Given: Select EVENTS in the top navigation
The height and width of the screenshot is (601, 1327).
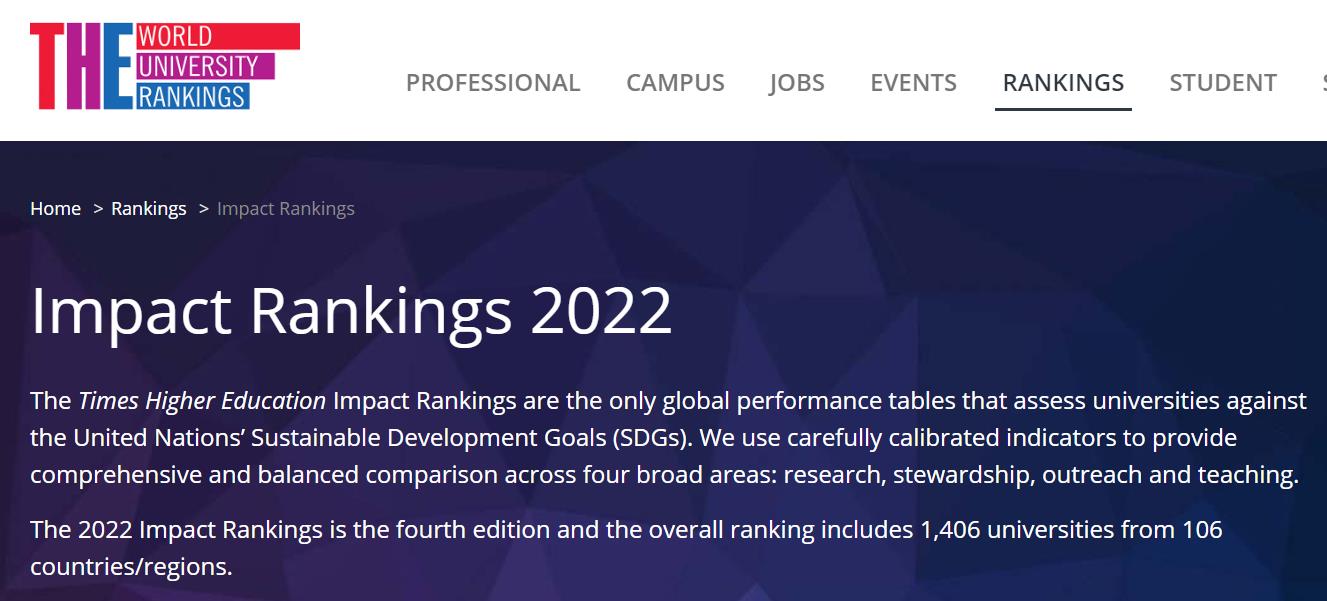Looking at the screenshot, I should click(913, 82).
